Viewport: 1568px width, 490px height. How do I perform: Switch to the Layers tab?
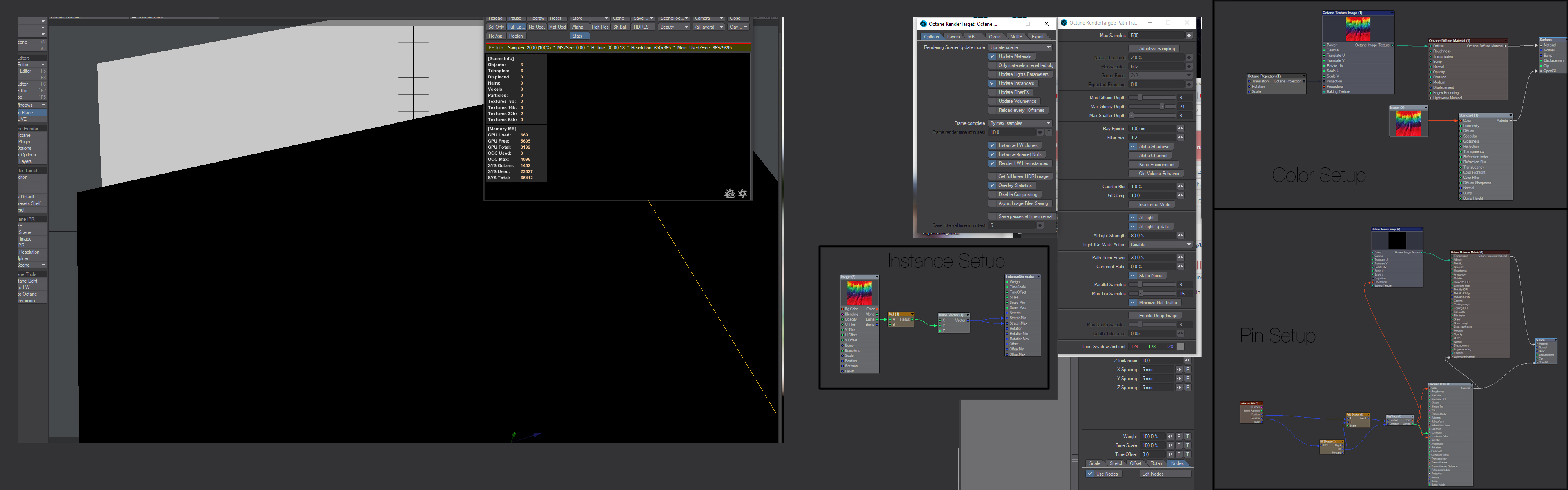tap(953, 36)
